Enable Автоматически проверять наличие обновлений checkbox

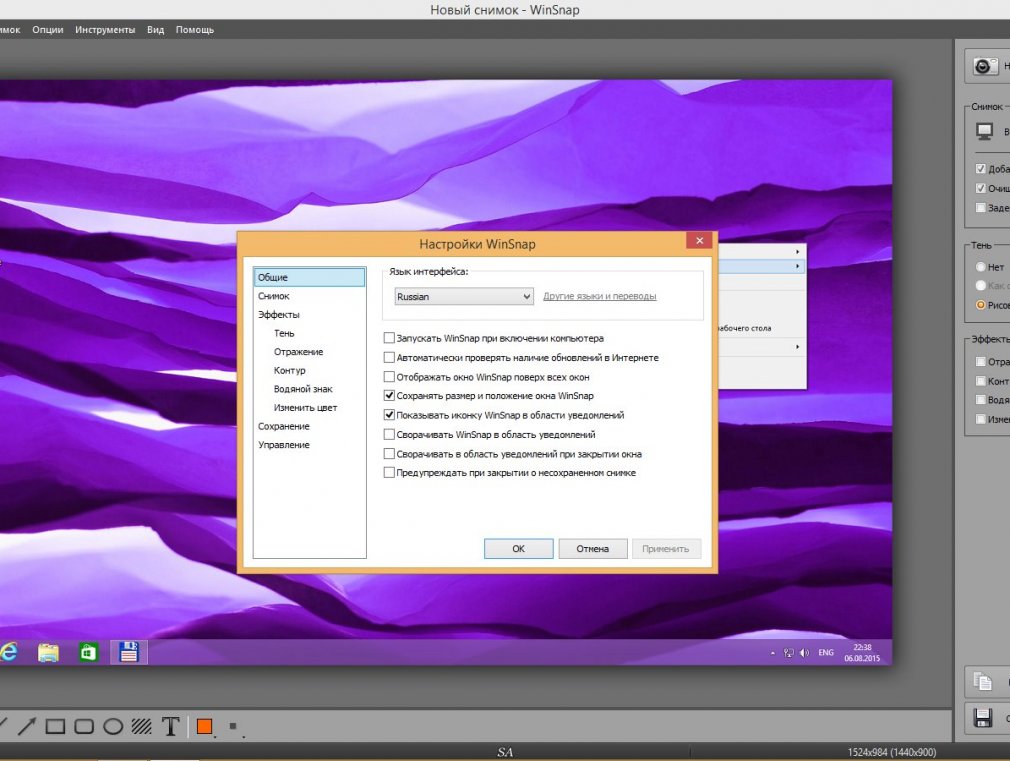point(389,357)
